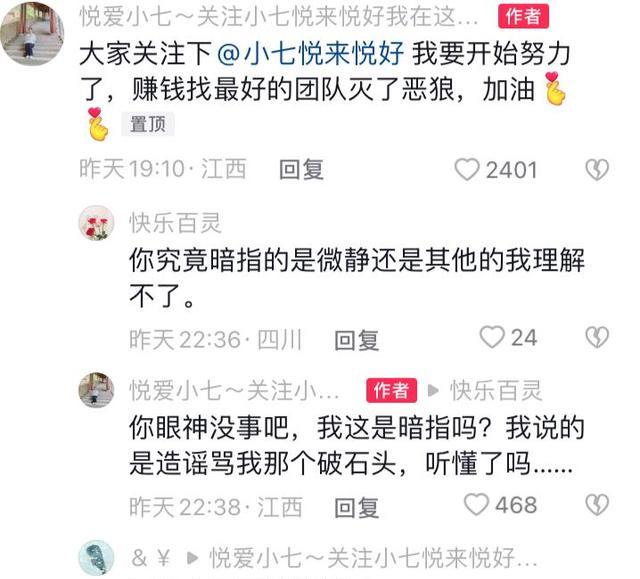Image resolution: width=640 pixels, height=579 pixels.
Task: Open the & ¥ user's avatar
Action: tap(96, 558)
